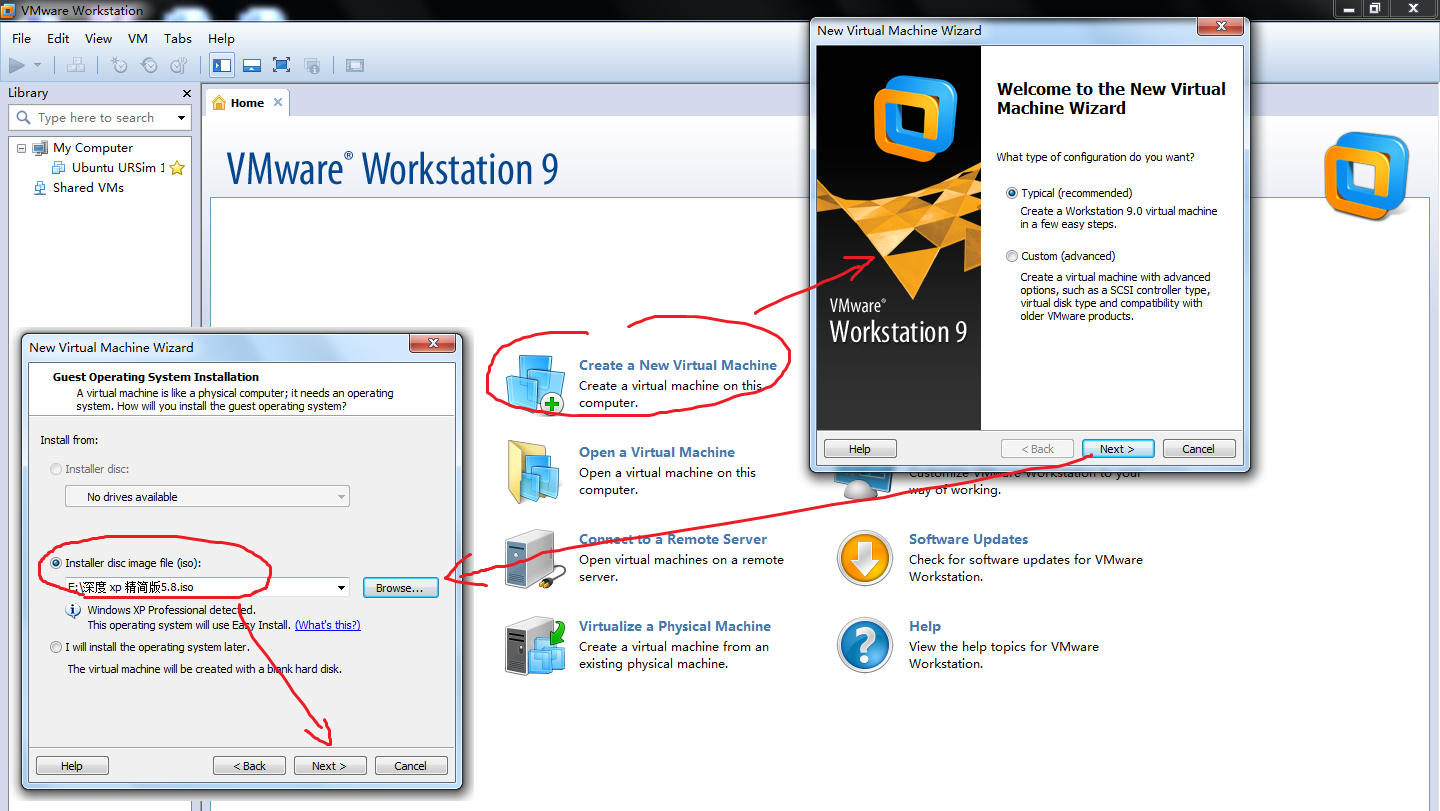
Task: Select Shared VMs in the Library
Action: [88, 187]
